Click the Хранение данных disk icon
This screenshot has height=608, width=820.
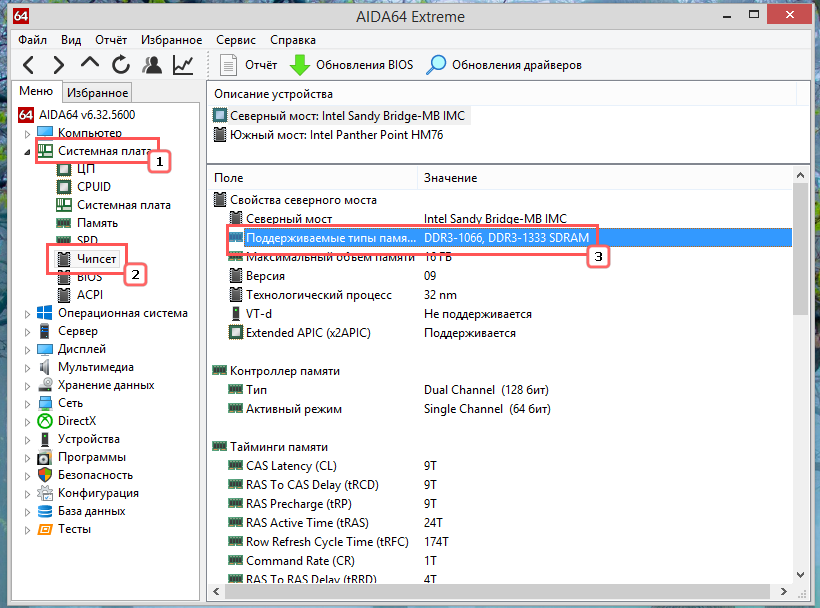(x=45, y=385)
